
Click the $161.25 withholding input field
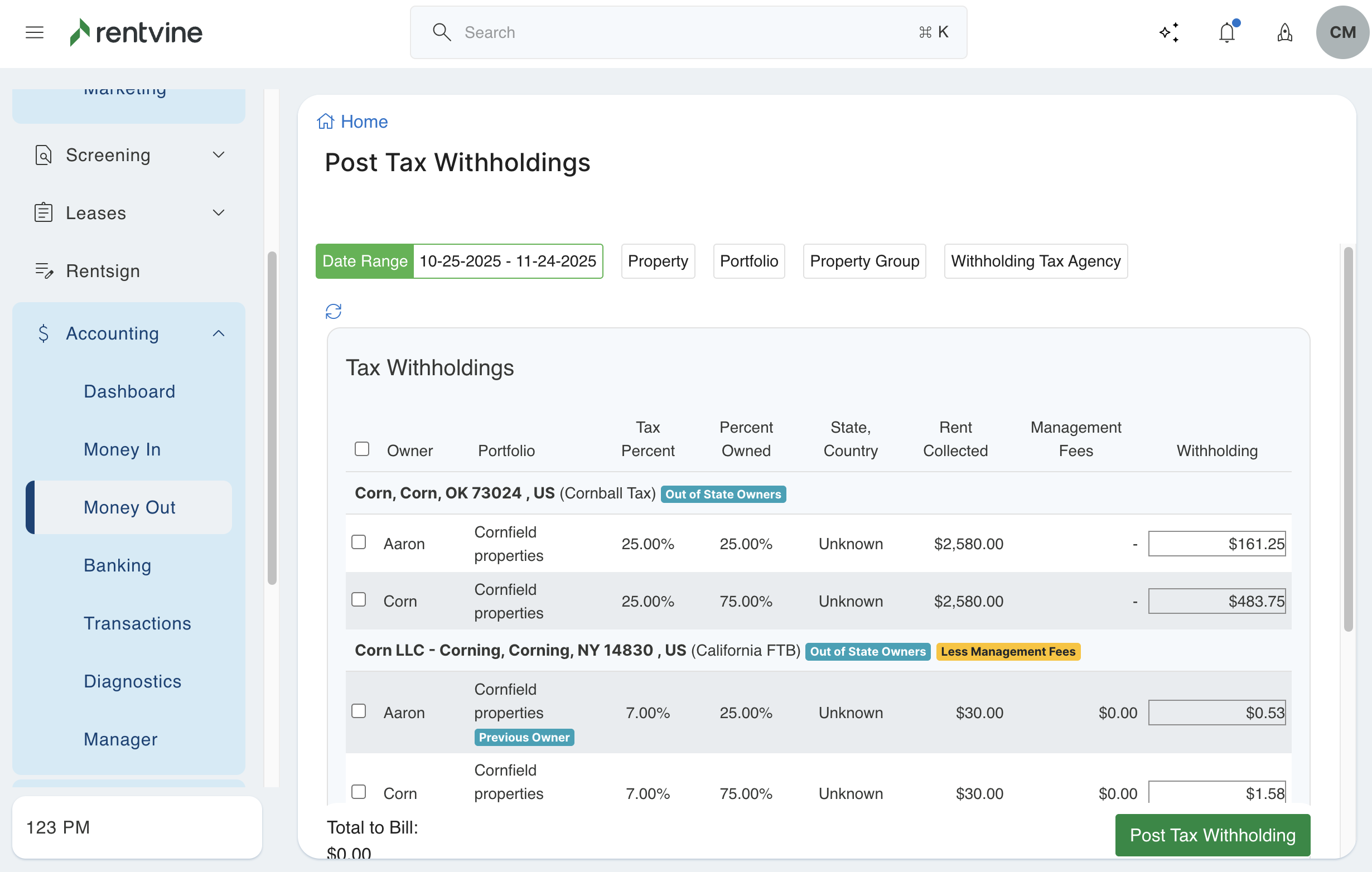point(1216,544)
